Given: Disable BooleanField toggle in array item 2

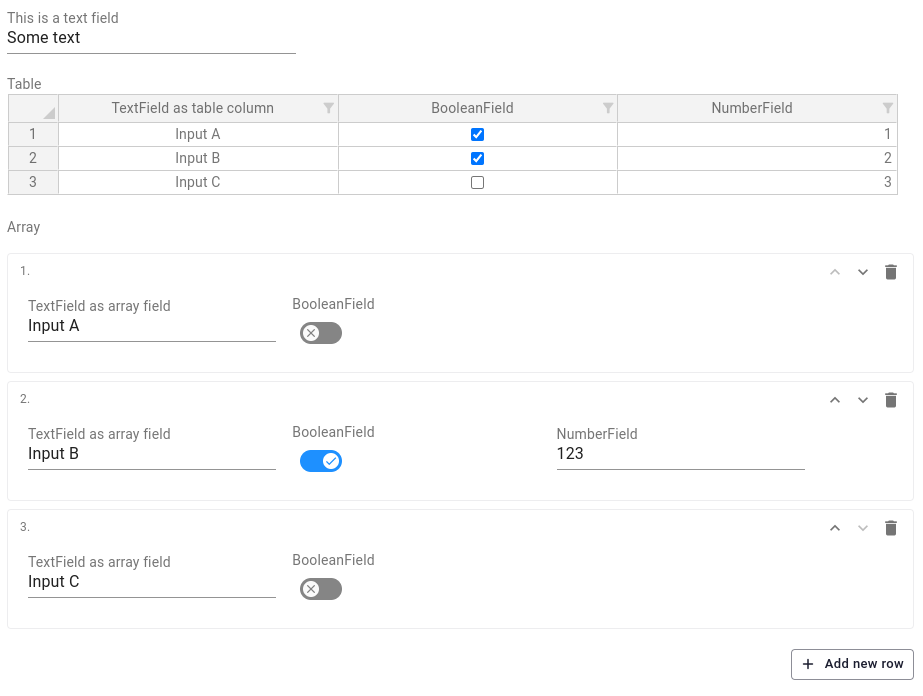Looking at the screenshot, I should click(x=320, y=461).
